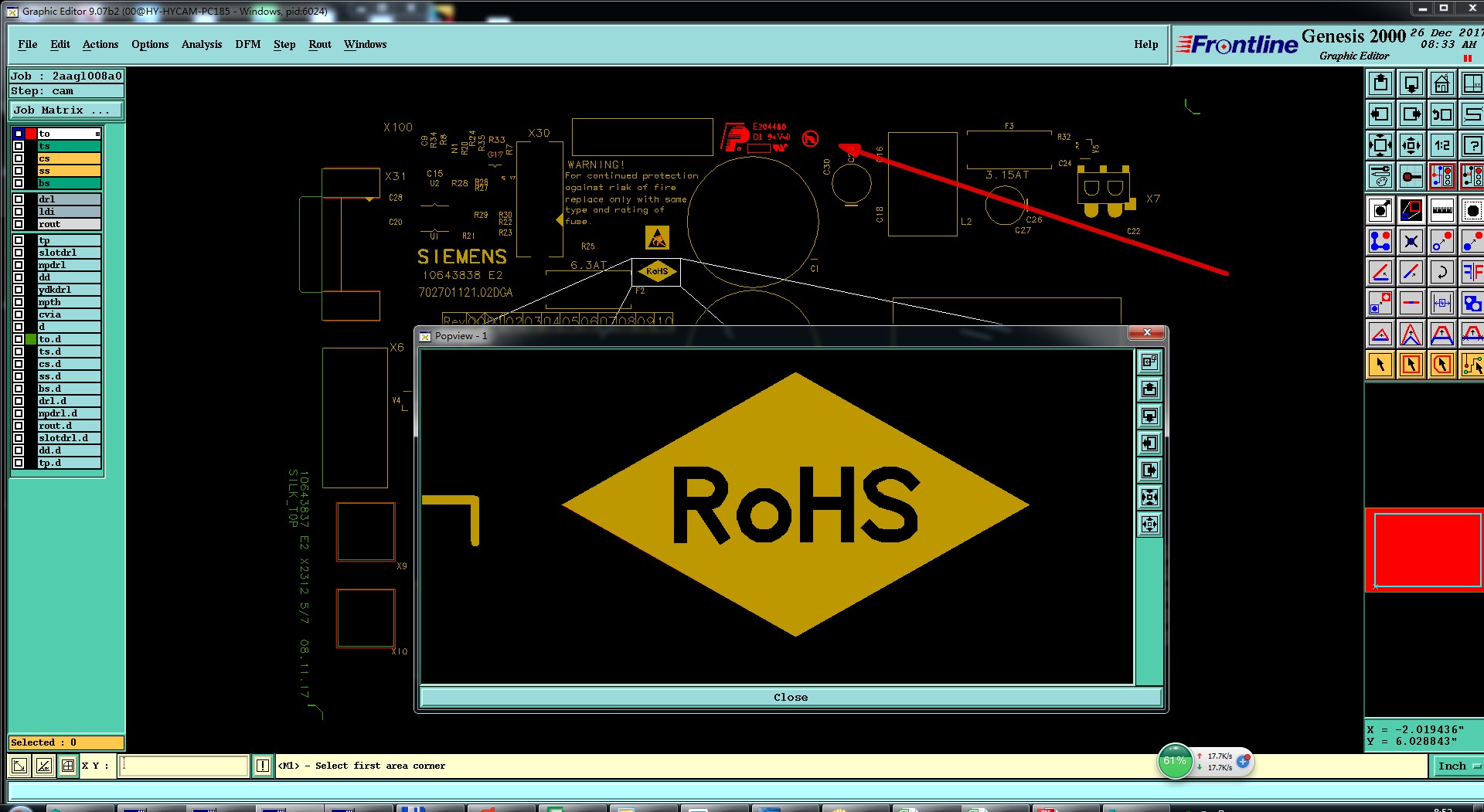Open the Edit menu
Image resolution: width=1484 pixels, height=812 pixels.
(x=60, y=45)
